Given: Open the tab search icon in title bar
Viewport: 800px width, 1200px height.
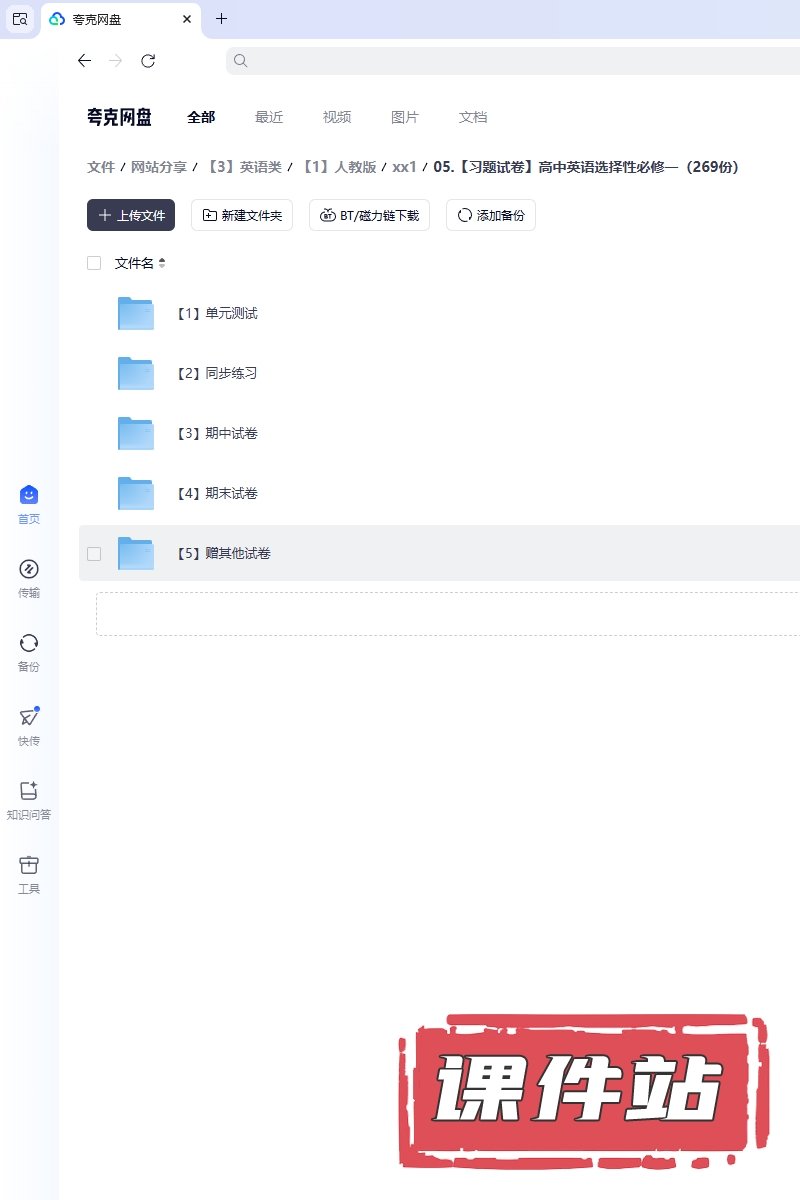Looking at the screenshot, I should click(20, 19).
